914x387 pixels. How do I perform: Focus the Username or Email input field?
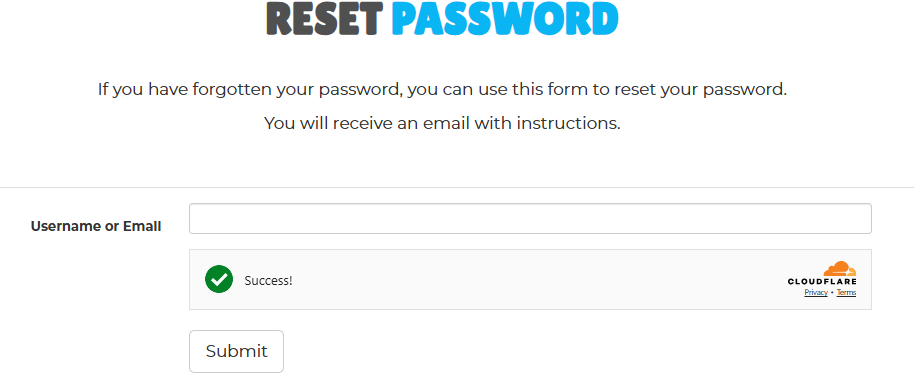click(530, 219)
